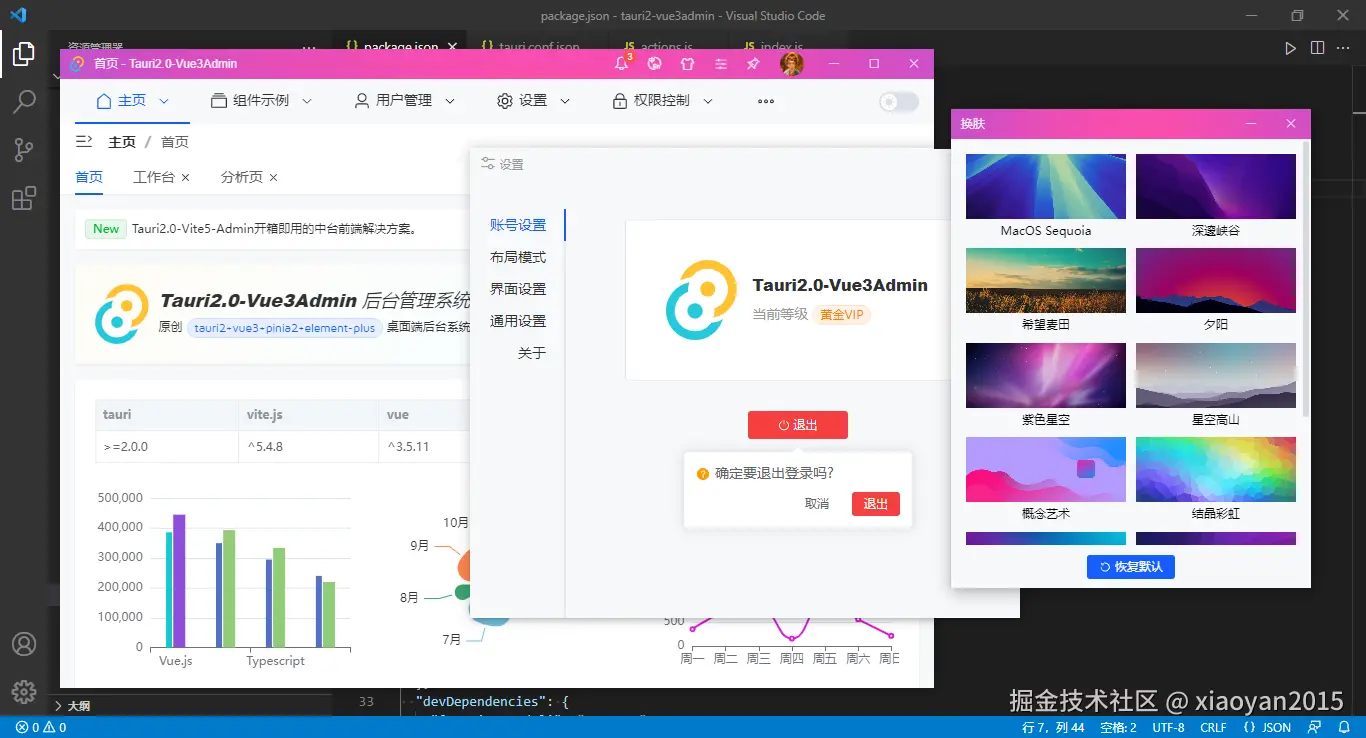The height and width of the screenshot is (738, 1366).
Task: Click the skin window vertical scrollbar
Action: [x=1306, y=279]
